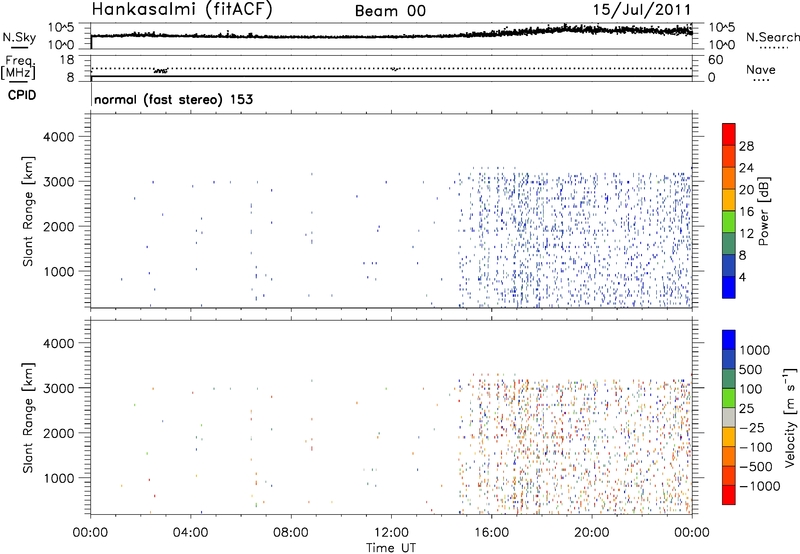Pick the blue top segment of the Velocity colorbar
Screen dimensions: 800x554
pyautogui.click(x=729, y=340)
